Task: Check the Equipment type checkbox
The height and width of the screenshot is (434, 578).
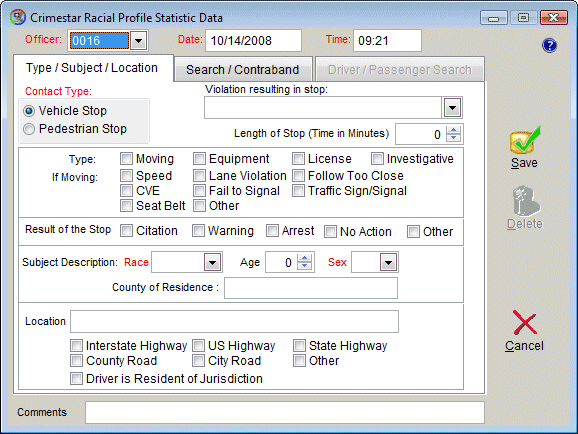Action: tap(199, 159)
